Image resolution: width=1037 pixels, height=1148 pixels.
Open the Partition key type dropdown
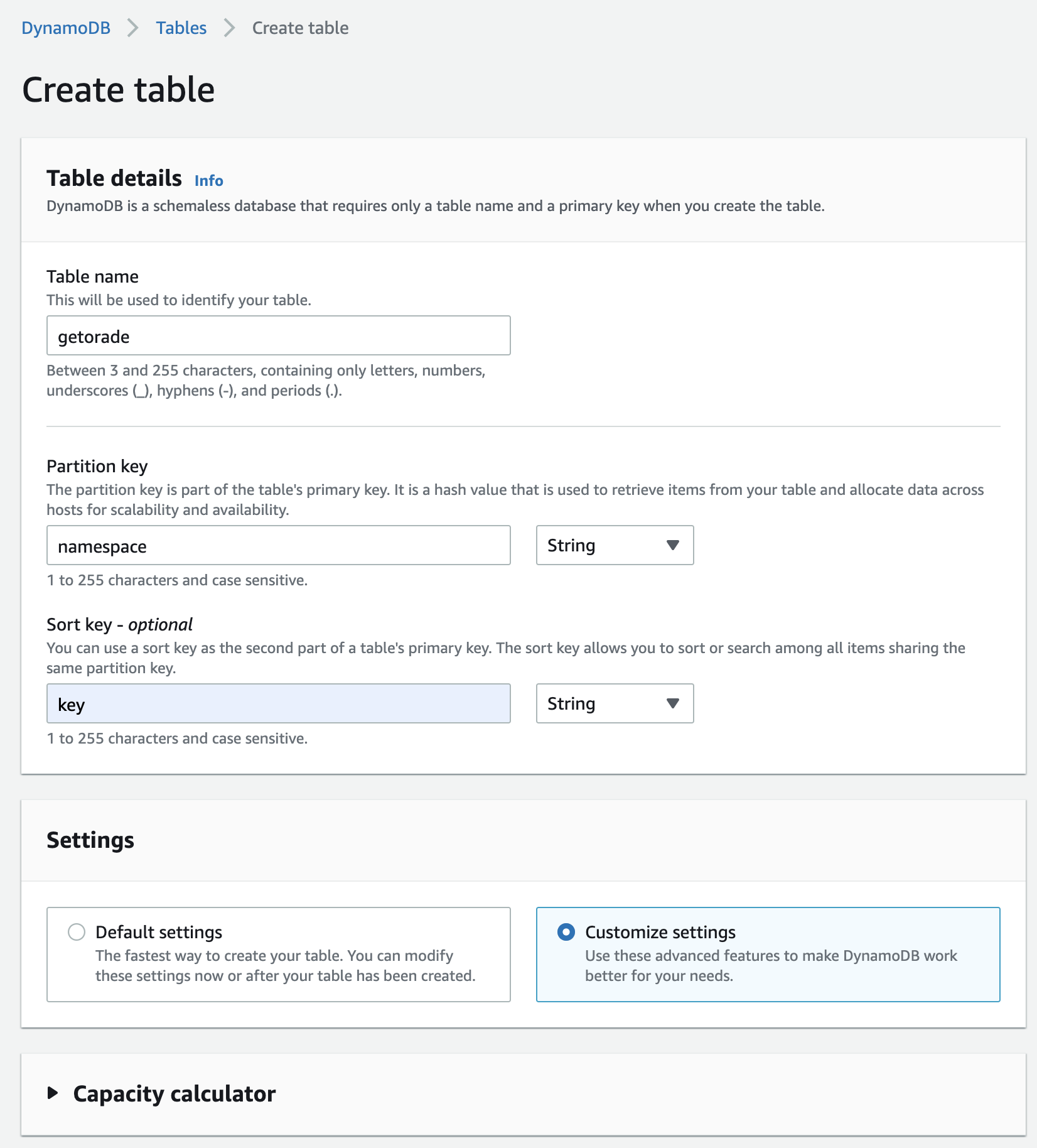615,546
